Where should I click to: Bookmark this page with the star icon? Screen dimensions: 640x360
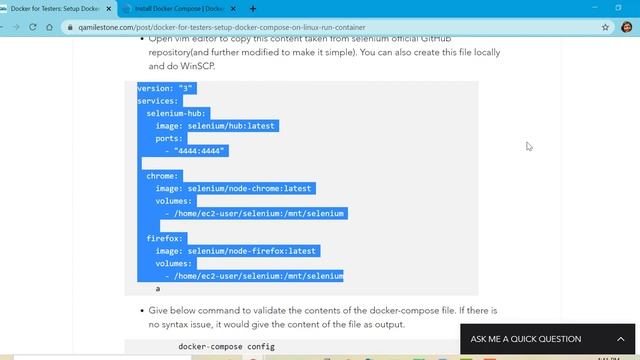pos(605,27)
